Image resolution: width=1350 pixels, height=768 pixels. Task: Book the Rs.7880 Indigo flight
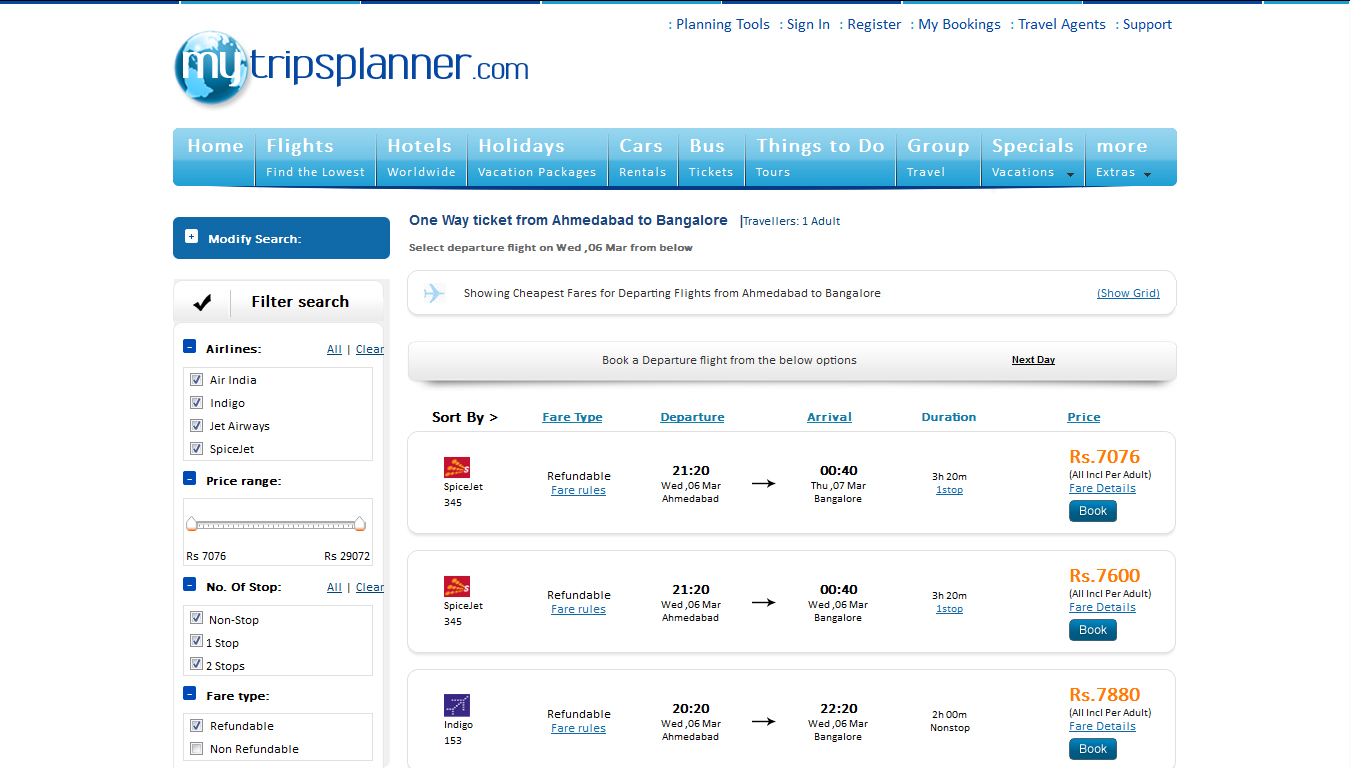1092,749
